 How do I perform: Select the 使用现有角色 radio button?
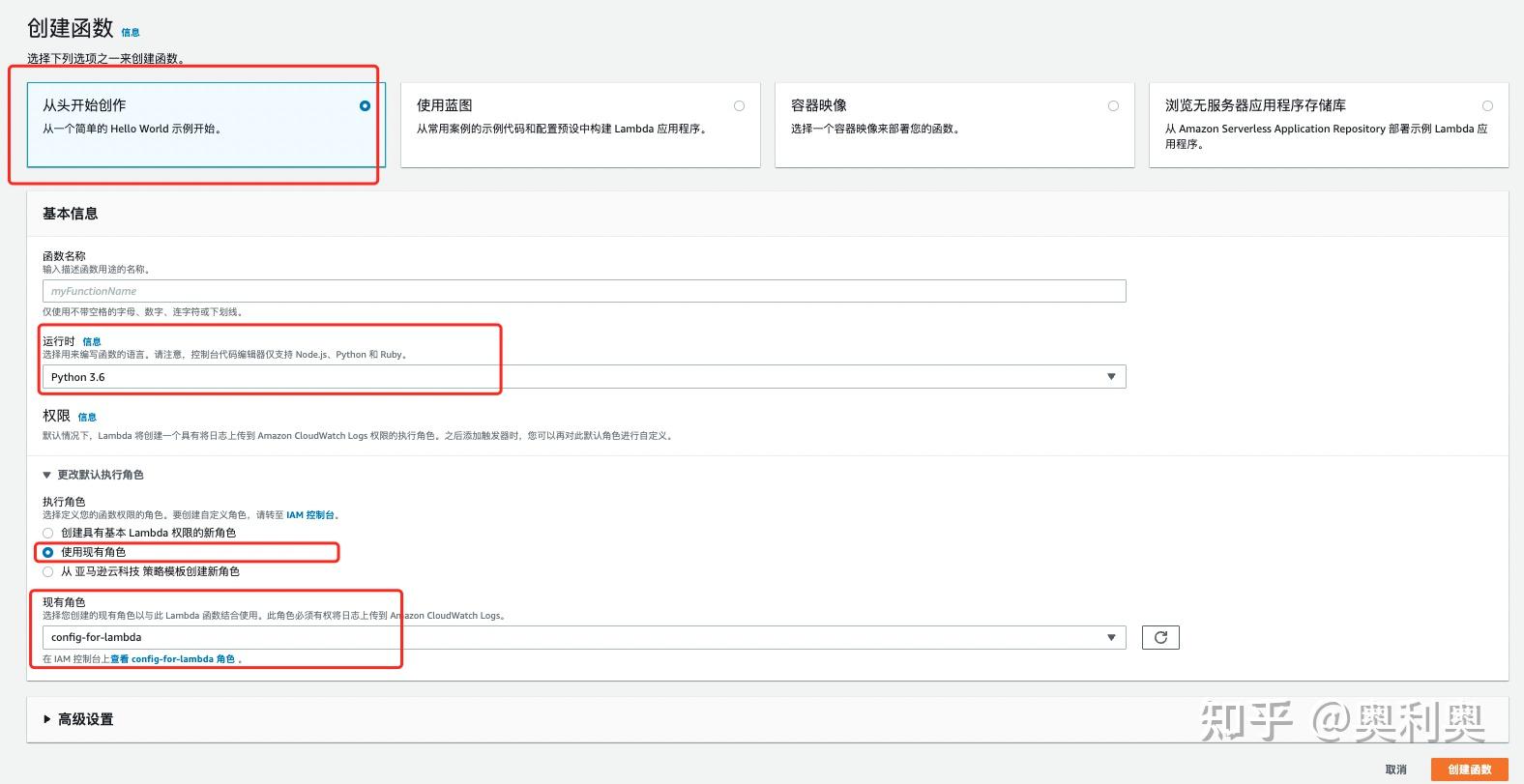(47, 552)
